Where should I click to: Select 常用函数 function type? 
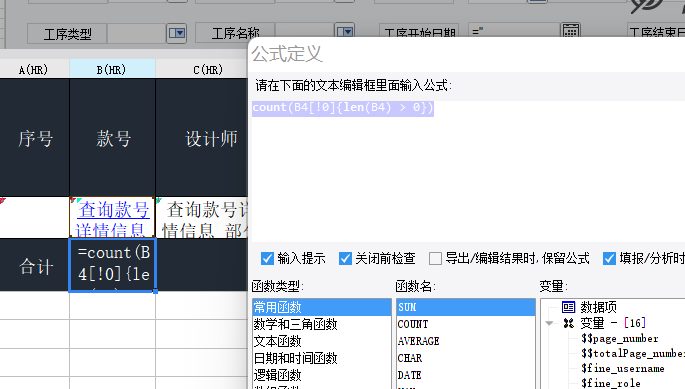coord(322,307)
